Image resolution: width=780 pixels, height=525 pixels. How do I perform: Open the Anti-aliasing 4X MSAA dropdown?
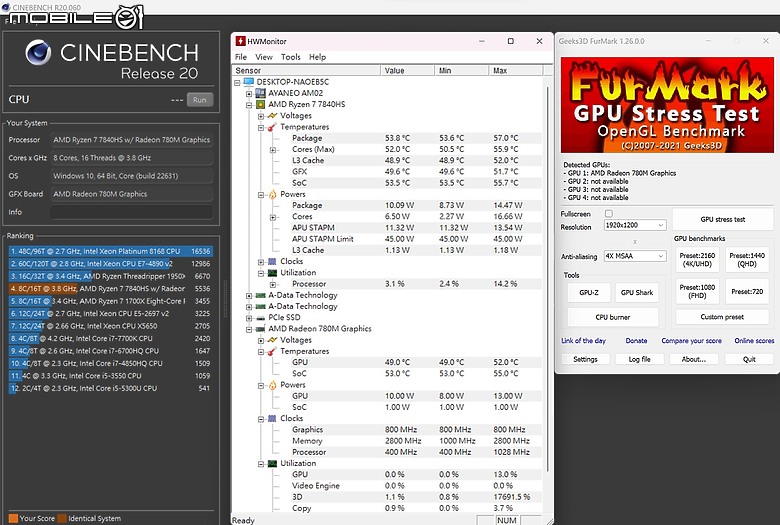tap(635, 256)
